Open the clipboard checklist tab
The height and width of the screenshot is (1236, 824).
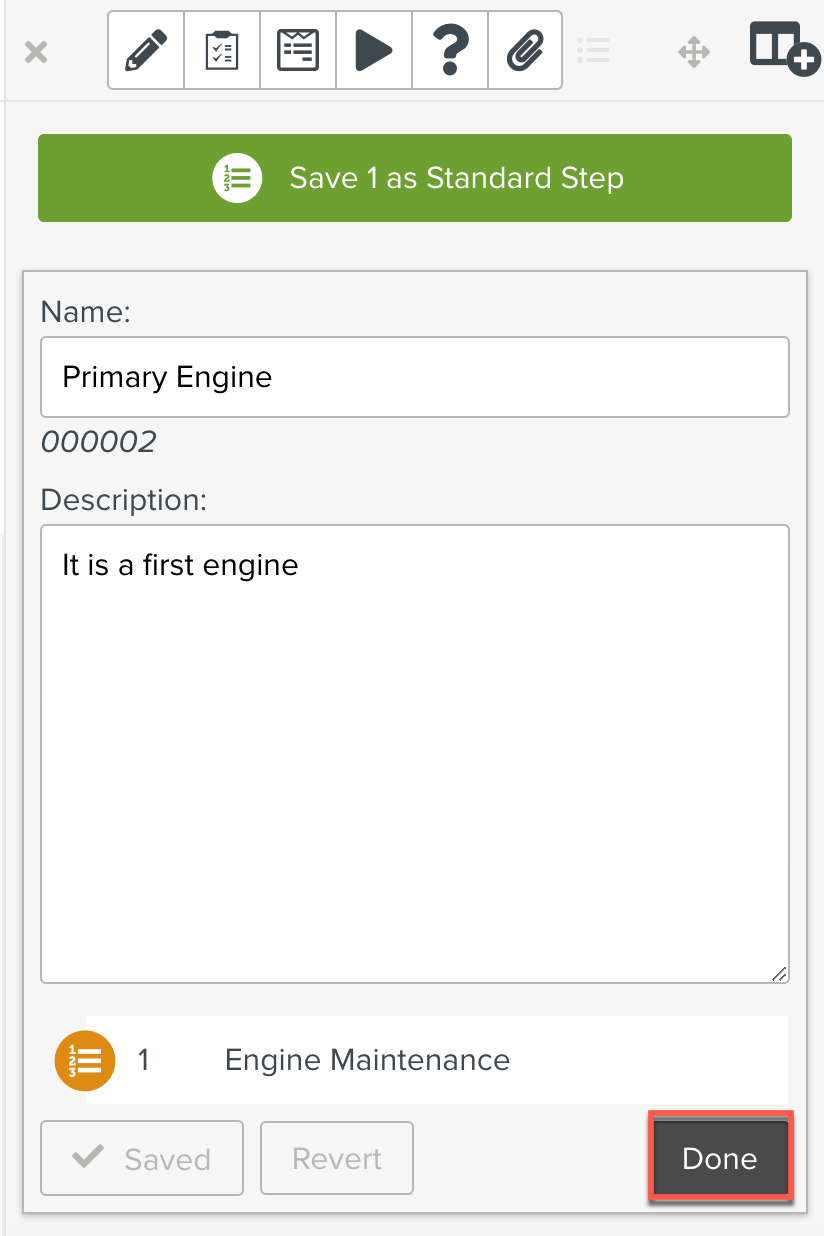point(222,50)
